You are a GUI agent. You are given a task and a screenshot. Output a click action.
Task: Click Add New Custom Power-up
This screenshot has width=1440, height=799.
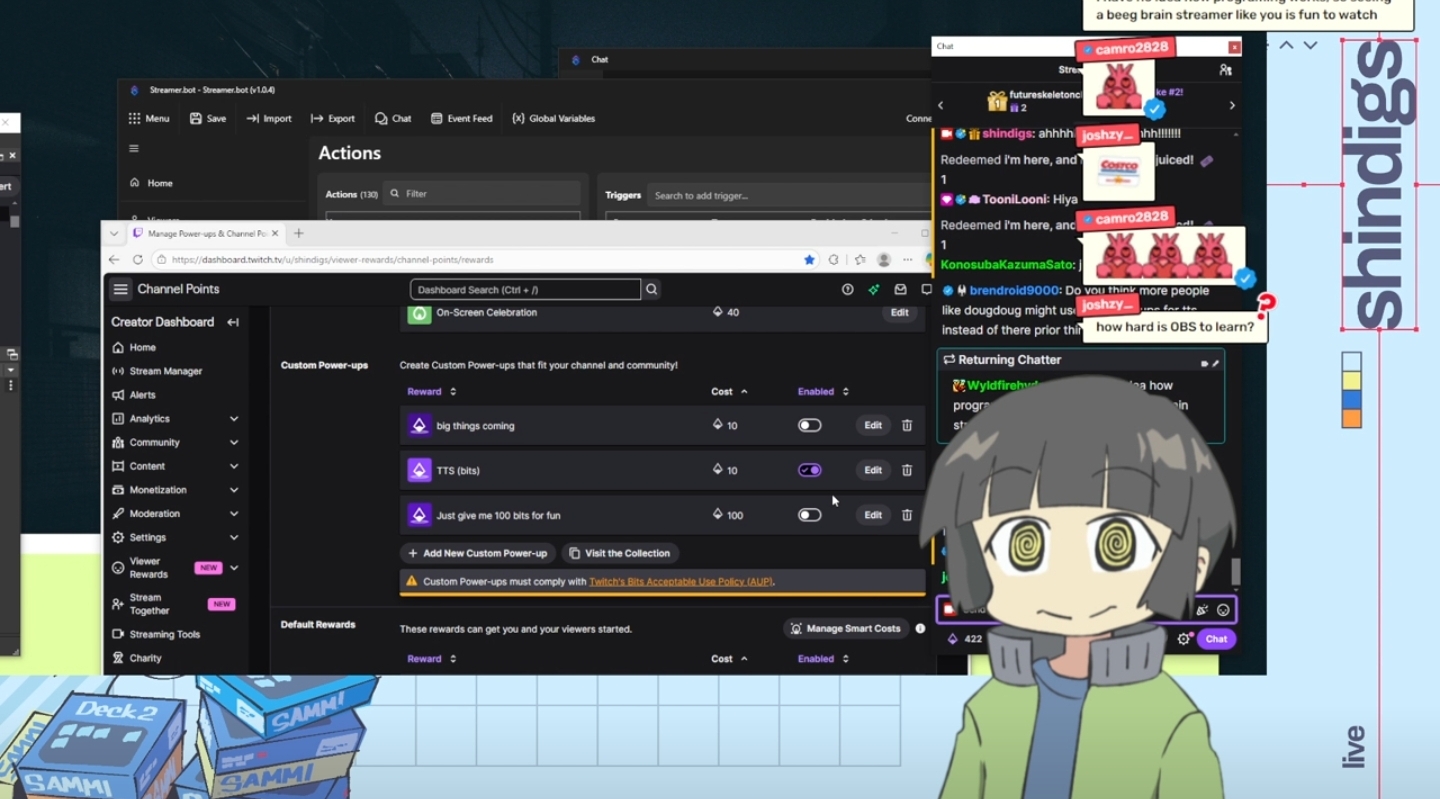point(478,553)
